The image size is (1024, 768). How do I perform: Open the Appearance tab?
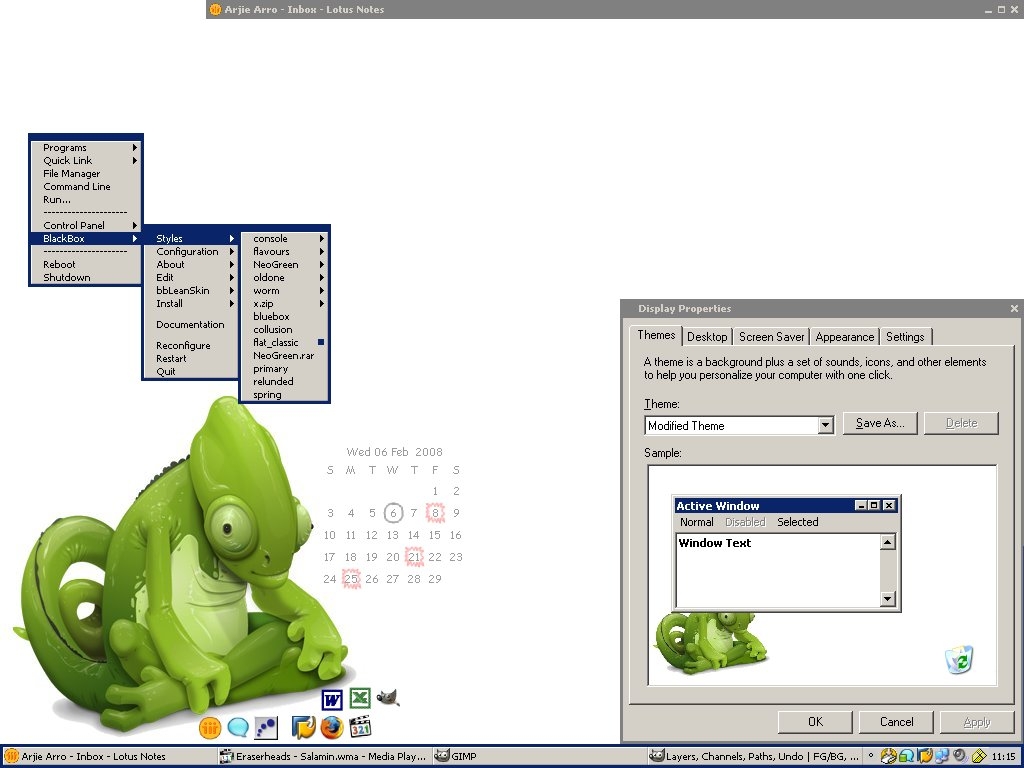[x=844, y=337]
